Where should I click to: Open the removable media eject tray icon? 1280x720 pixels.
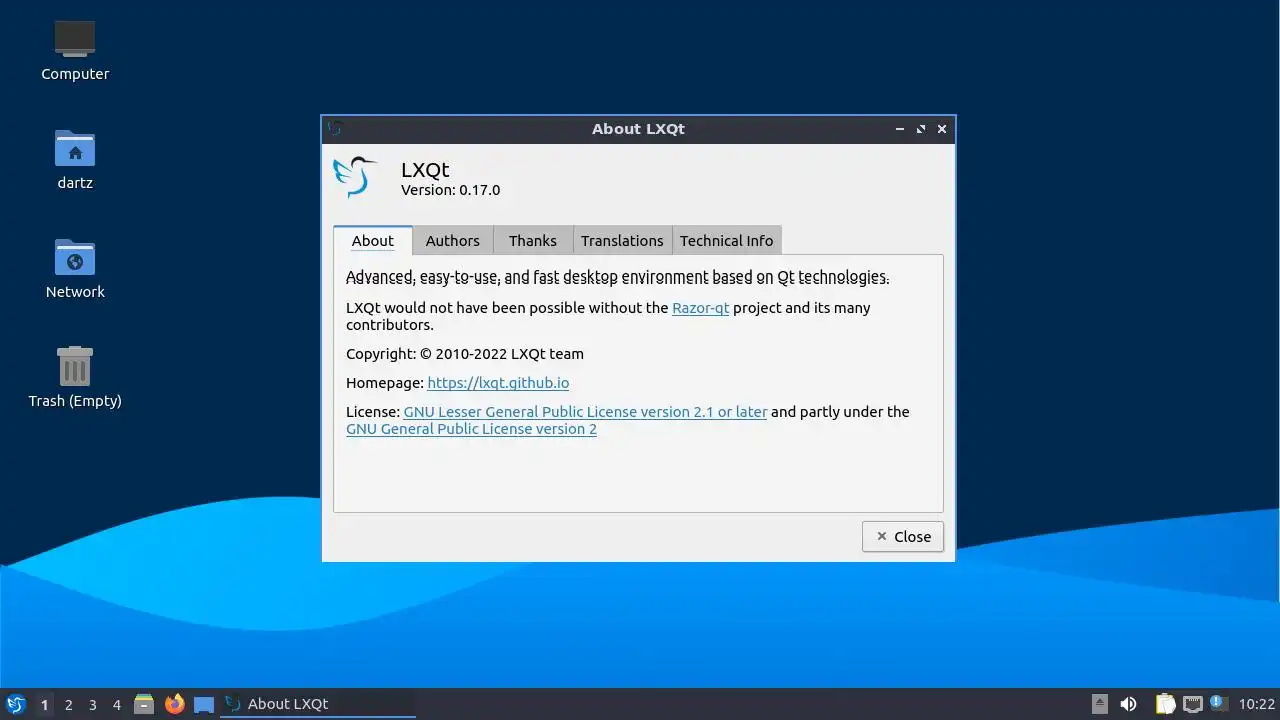pyautogui.click(x=1100, y=704)
